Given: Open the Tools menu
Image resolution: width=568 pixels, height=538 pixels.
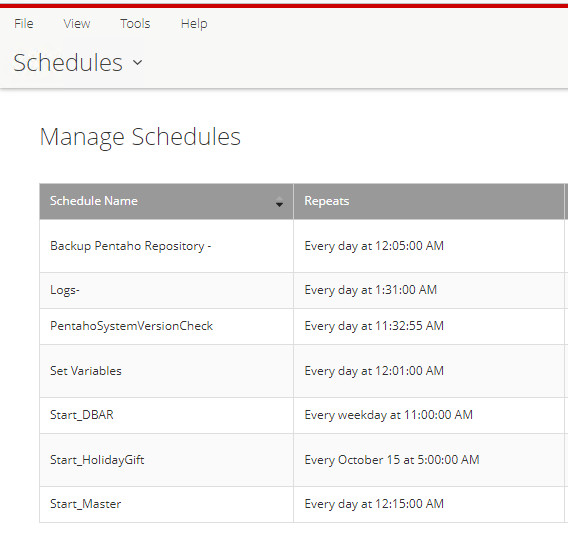Looking at the screenshot, I should (x=135, y=24).
